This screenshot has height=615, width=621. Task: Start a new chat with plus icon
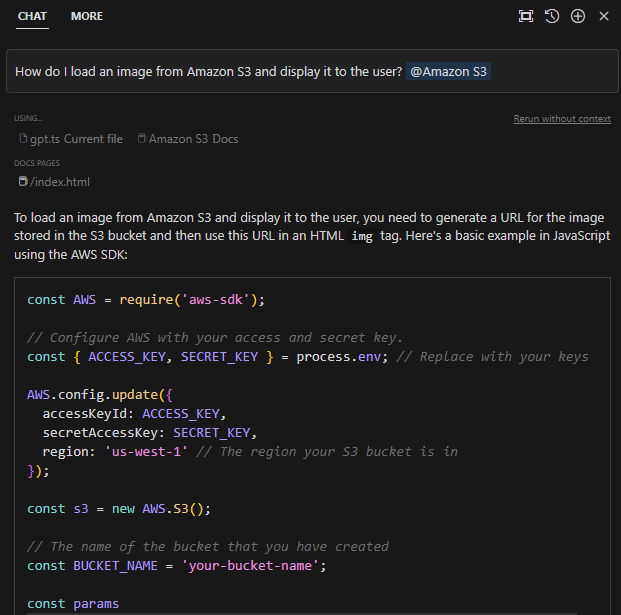tap(578, 16)
